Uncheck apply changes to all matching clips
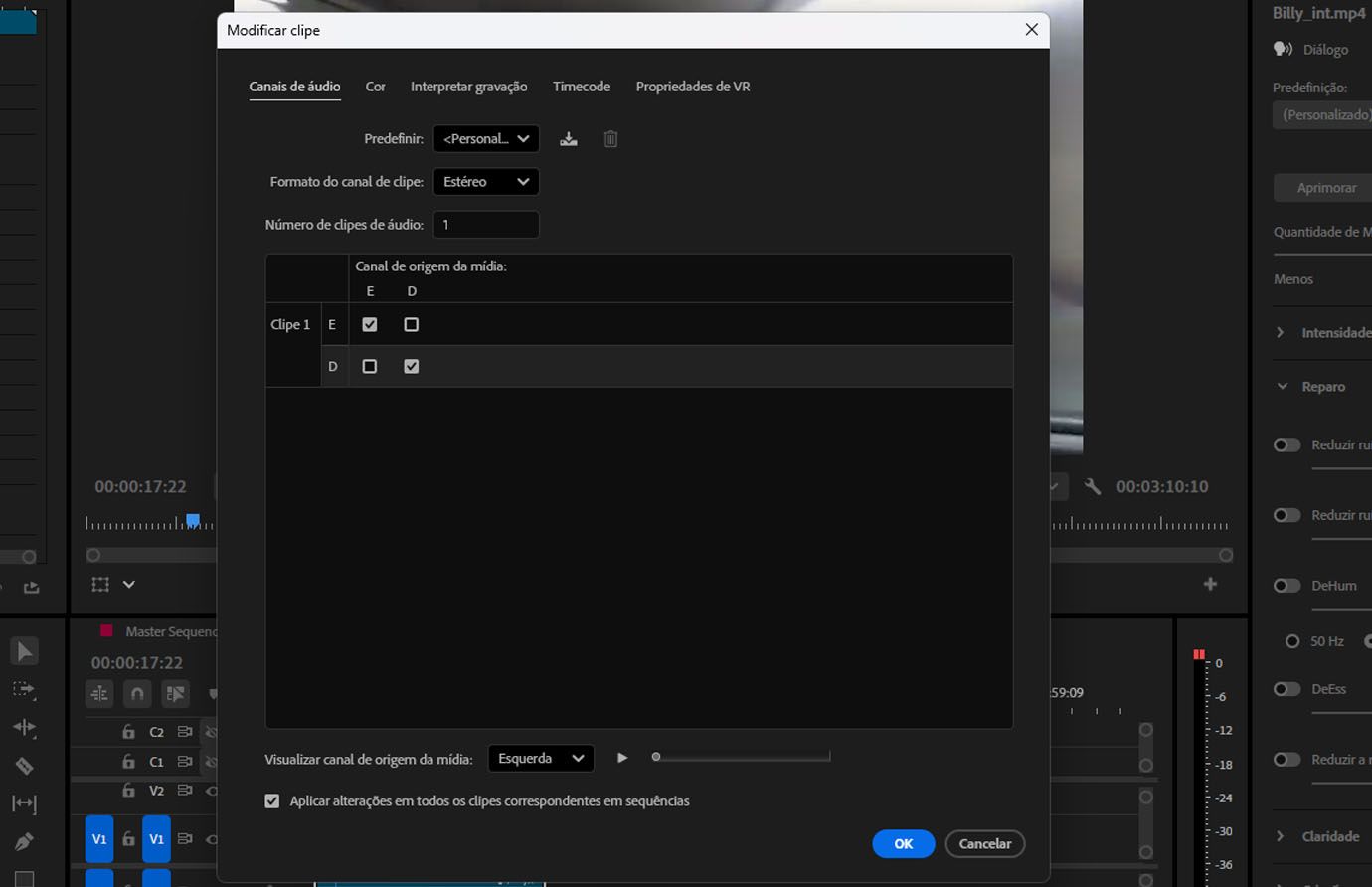Viewport: 1372px width, 887px height. (x=271, y=800)
